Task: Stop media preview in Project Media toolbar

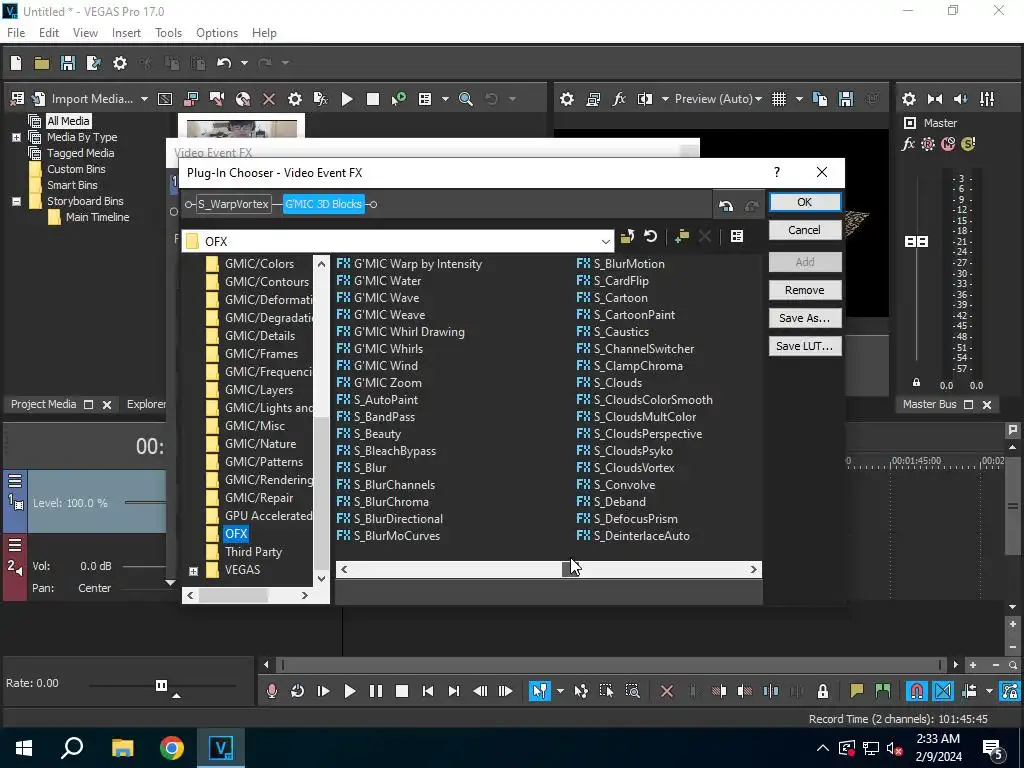Action: coord(373,99)
